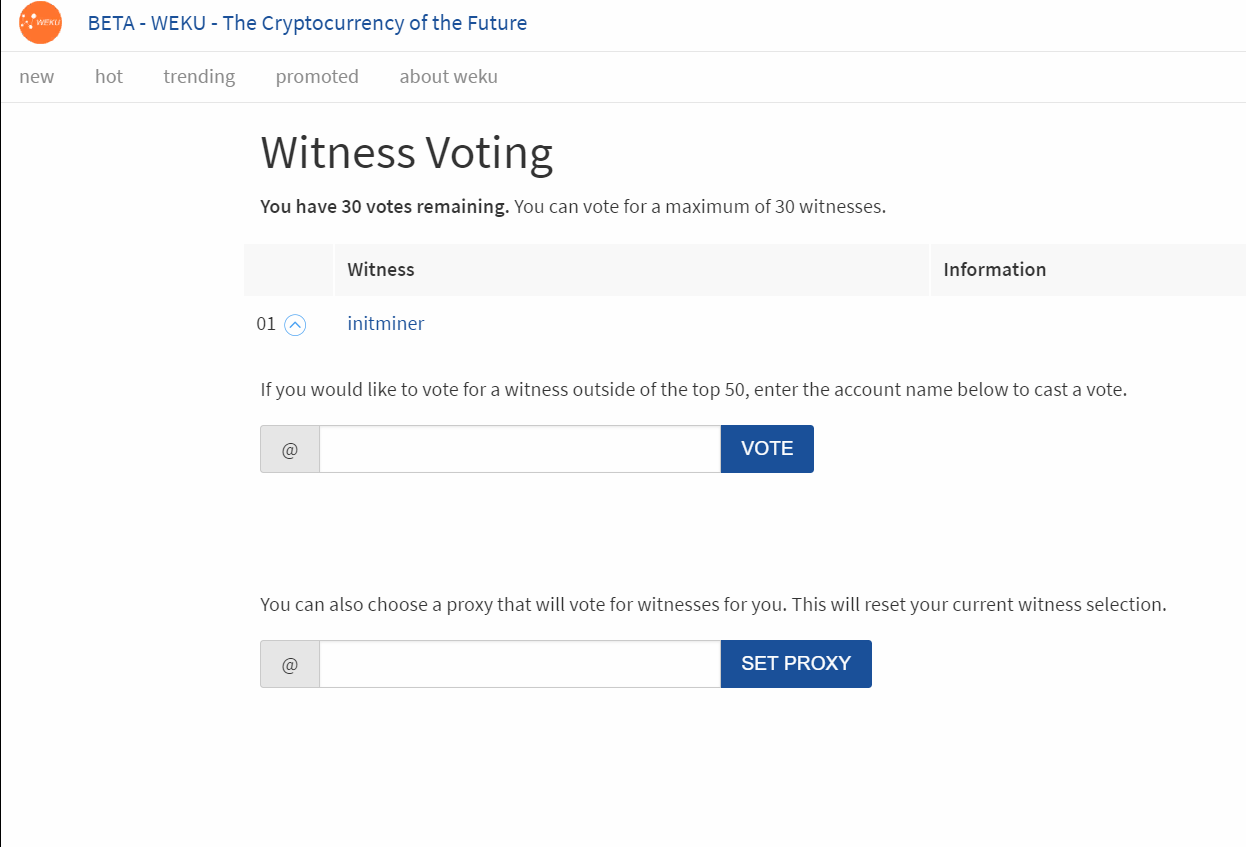Open the initminer witness profile link
1246x847 pixels.
[386, 324]
